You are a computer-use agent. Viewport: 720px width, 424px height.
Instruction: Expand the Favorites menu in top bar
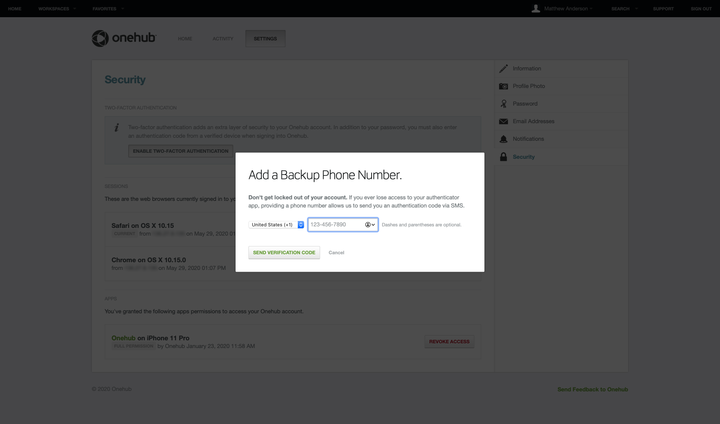108,8
